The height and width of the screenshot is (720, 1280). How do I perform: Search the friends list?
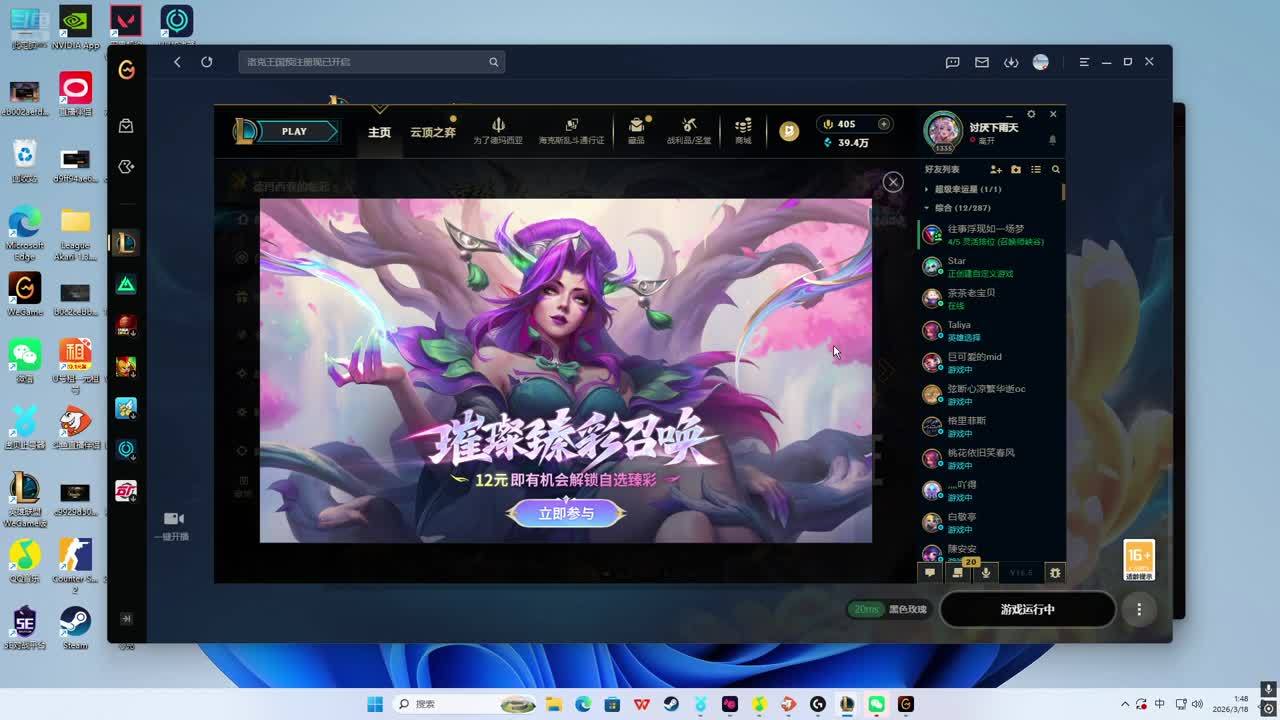pos(1055,170)
